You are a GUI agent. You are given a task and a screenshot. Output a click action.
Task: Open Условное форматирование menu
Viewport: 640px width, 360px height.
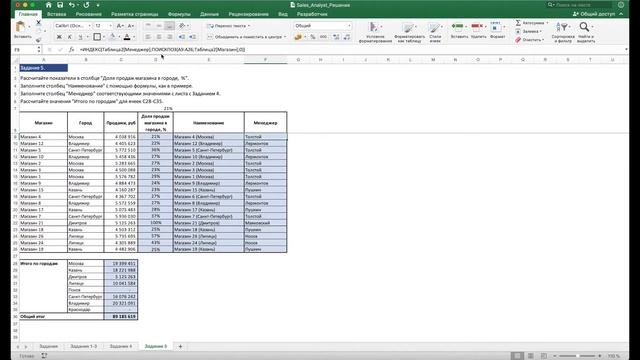click(x=375, y=32)
